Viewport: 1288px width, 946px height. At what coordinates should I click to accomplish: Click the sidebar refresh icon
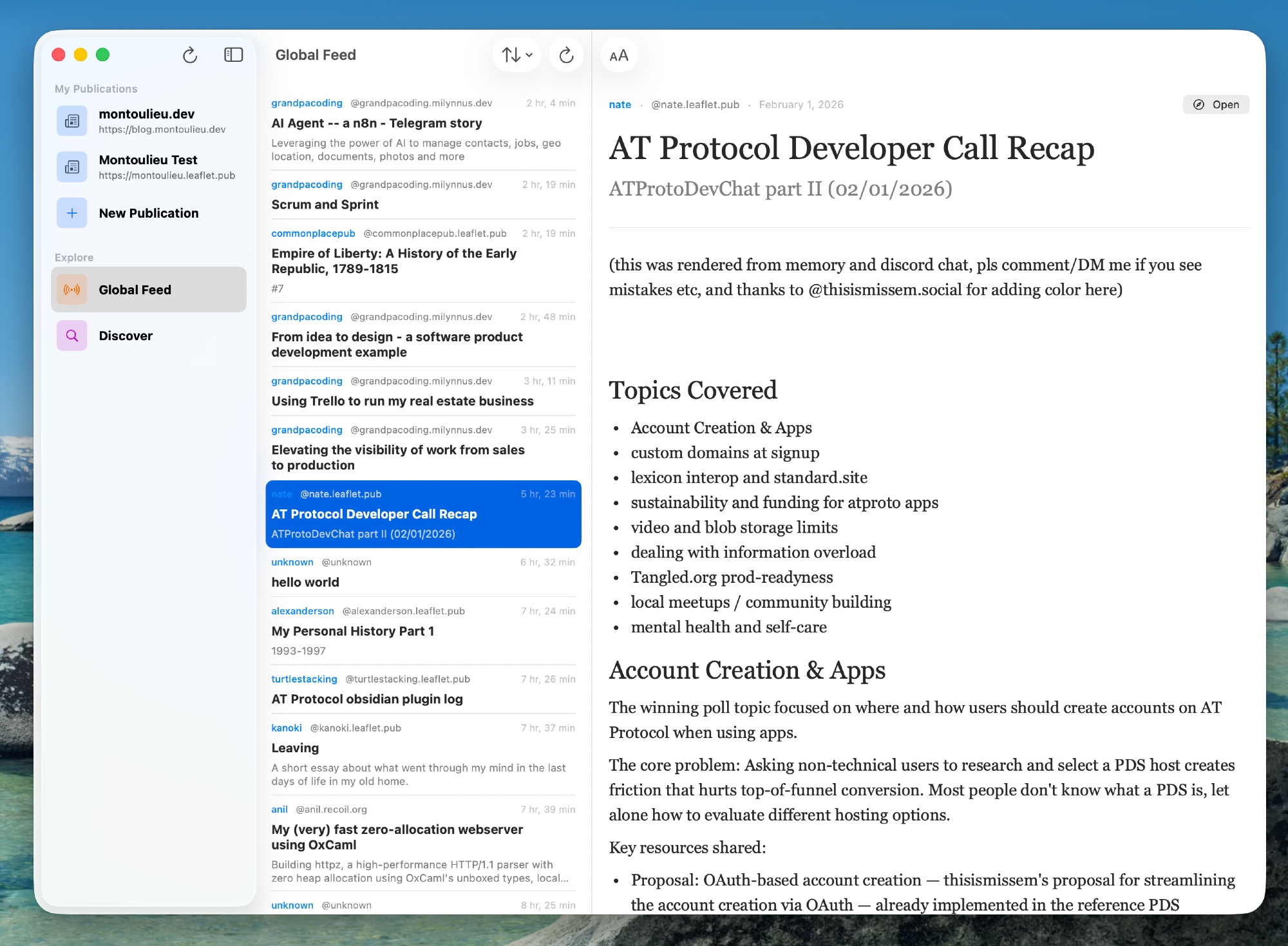coord(189,55)
